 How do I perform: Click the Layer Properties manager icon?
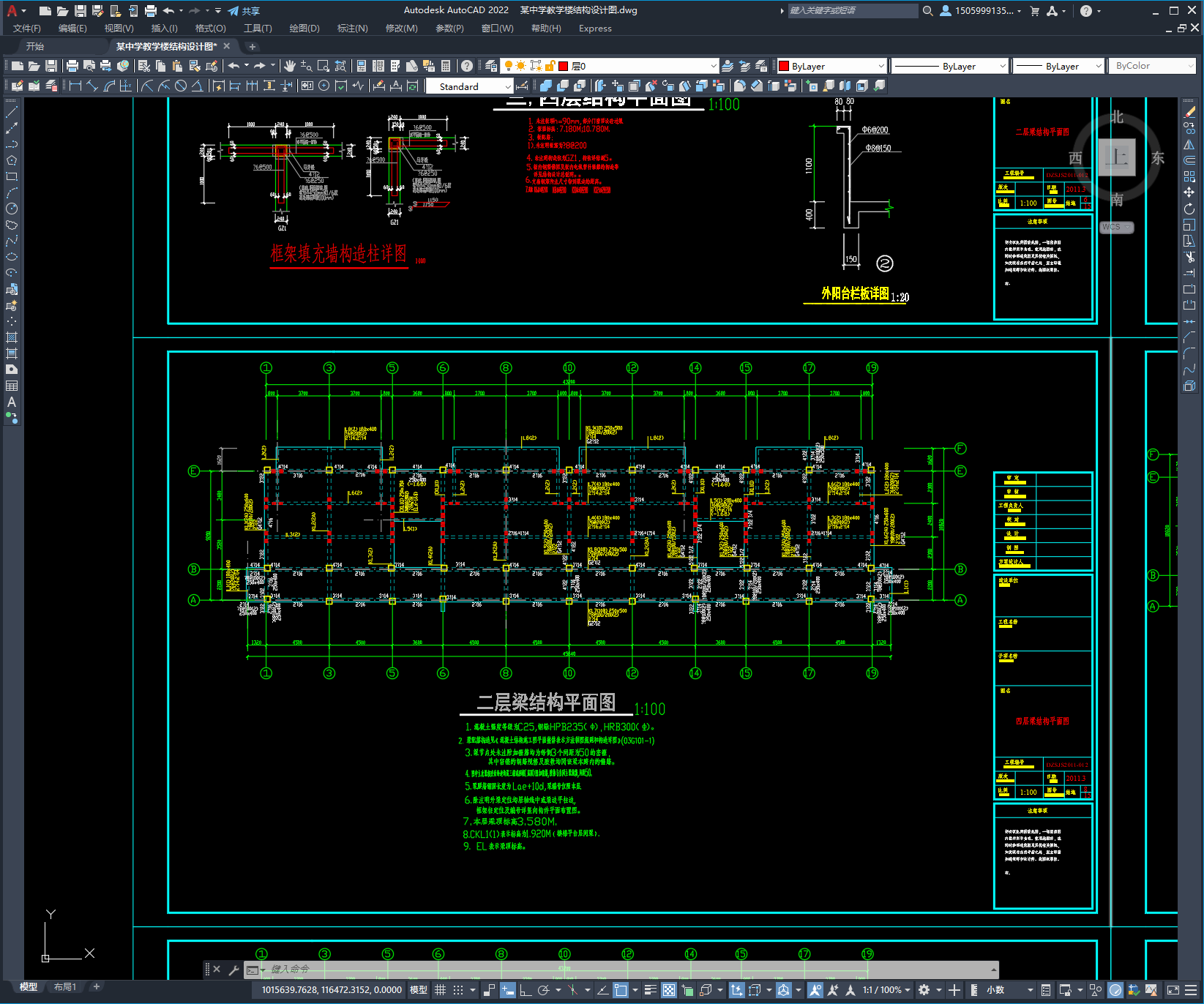(491, 66)
